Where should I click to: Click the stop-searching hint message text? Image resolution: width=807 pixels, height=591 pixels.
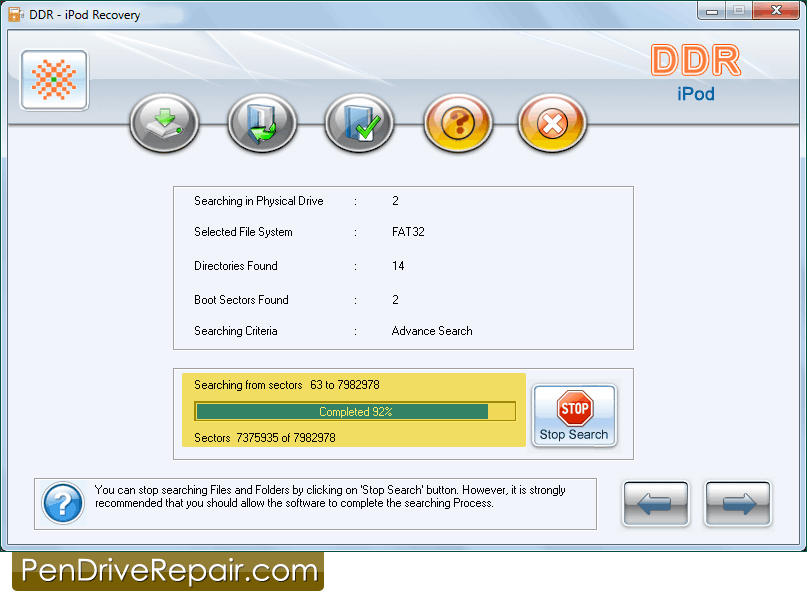coord(330,496)
